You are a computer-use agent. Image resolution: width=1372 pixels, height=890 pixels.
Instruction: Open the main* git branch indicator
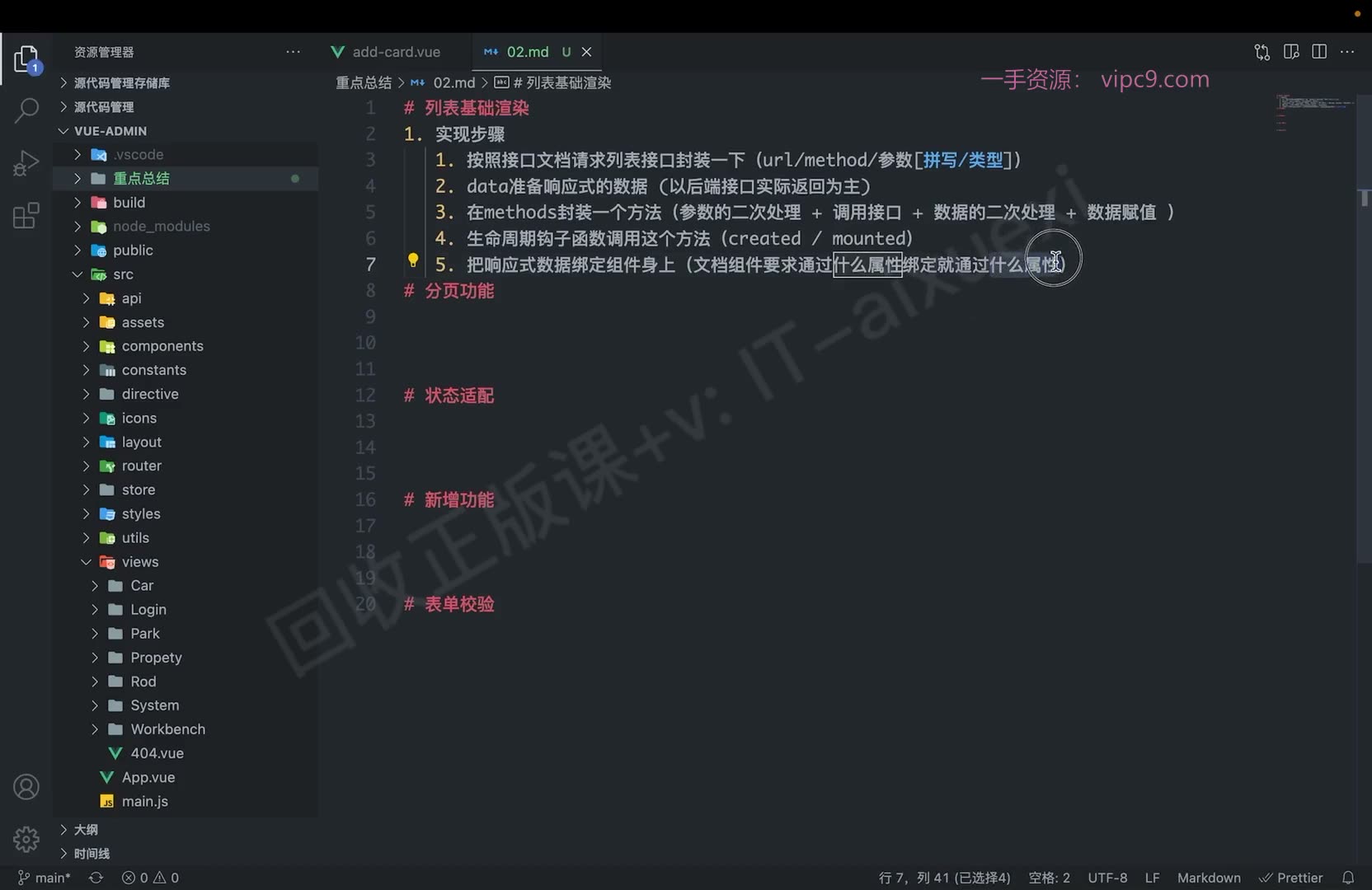[45, 878]
